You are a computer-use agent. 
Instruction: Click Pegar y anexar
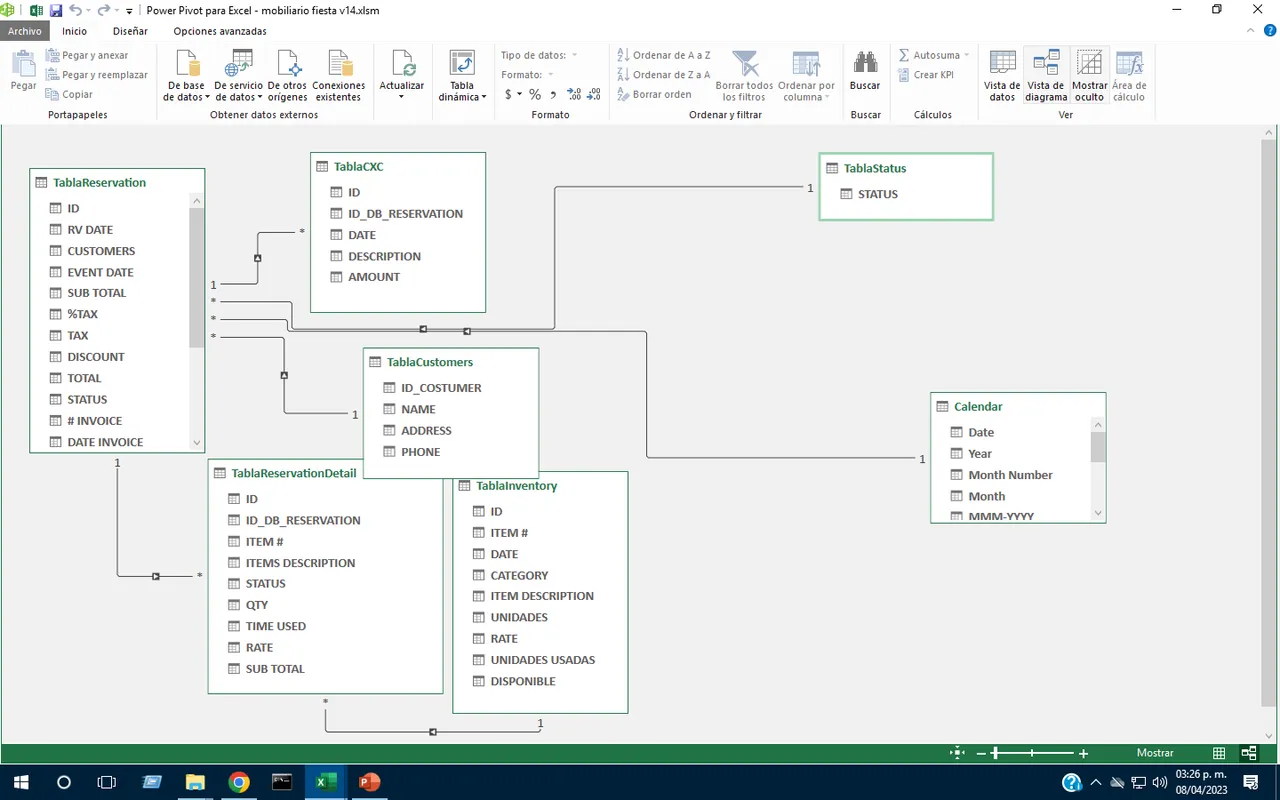click(87, 55)
